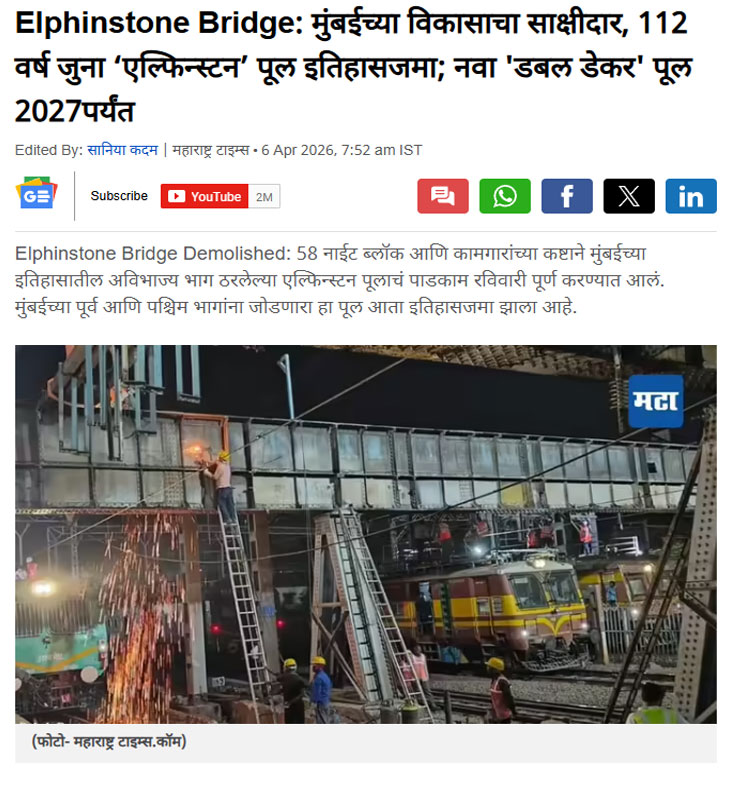Share the article on WhatsApp

(505, 196)
